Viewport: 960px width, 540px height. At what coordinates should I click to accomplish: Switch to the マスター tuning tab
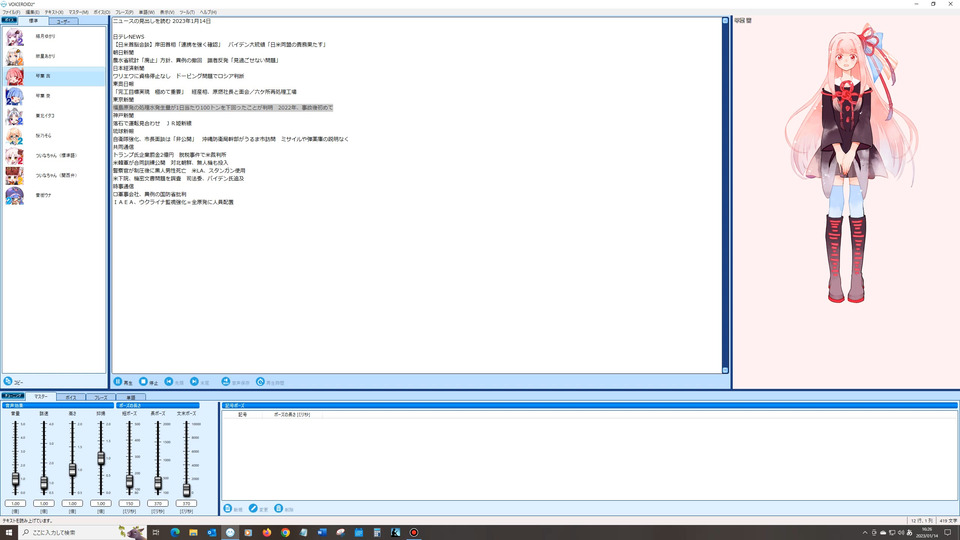tap(40, 397)
